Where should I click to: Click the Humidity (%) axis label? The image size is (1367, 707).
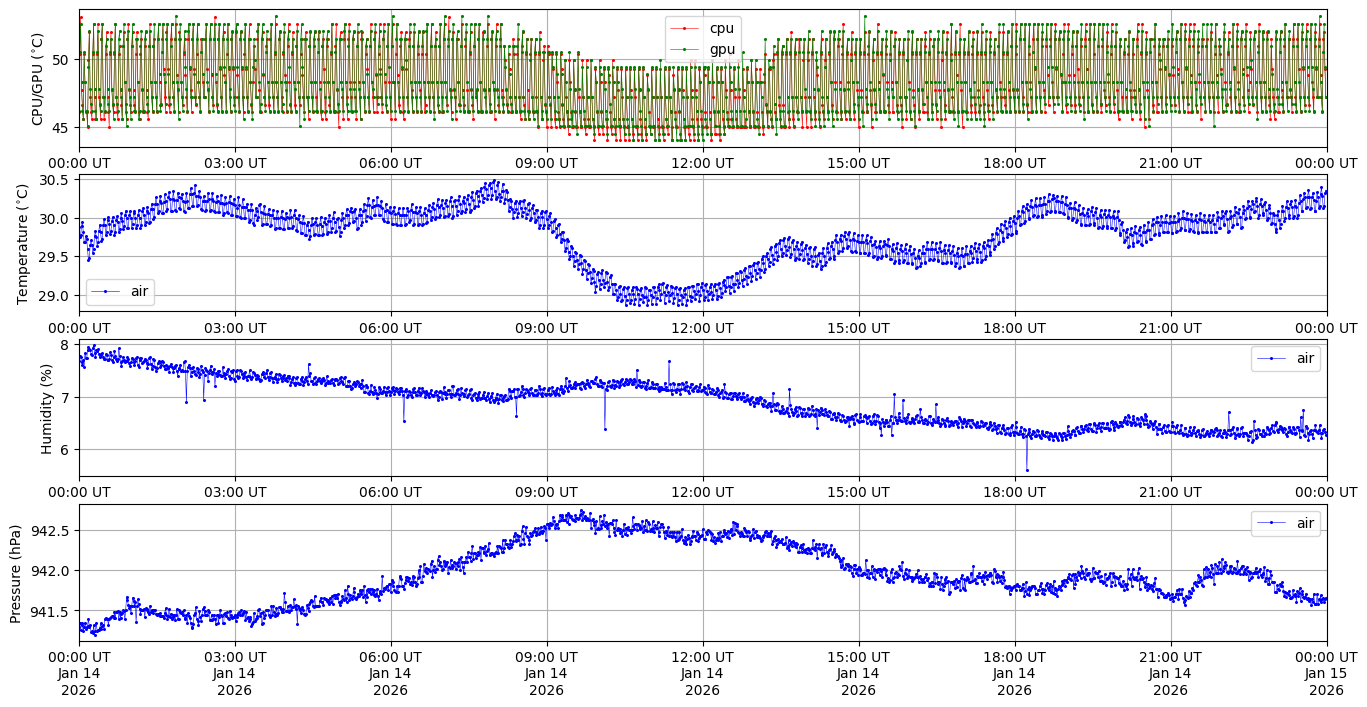46,407
